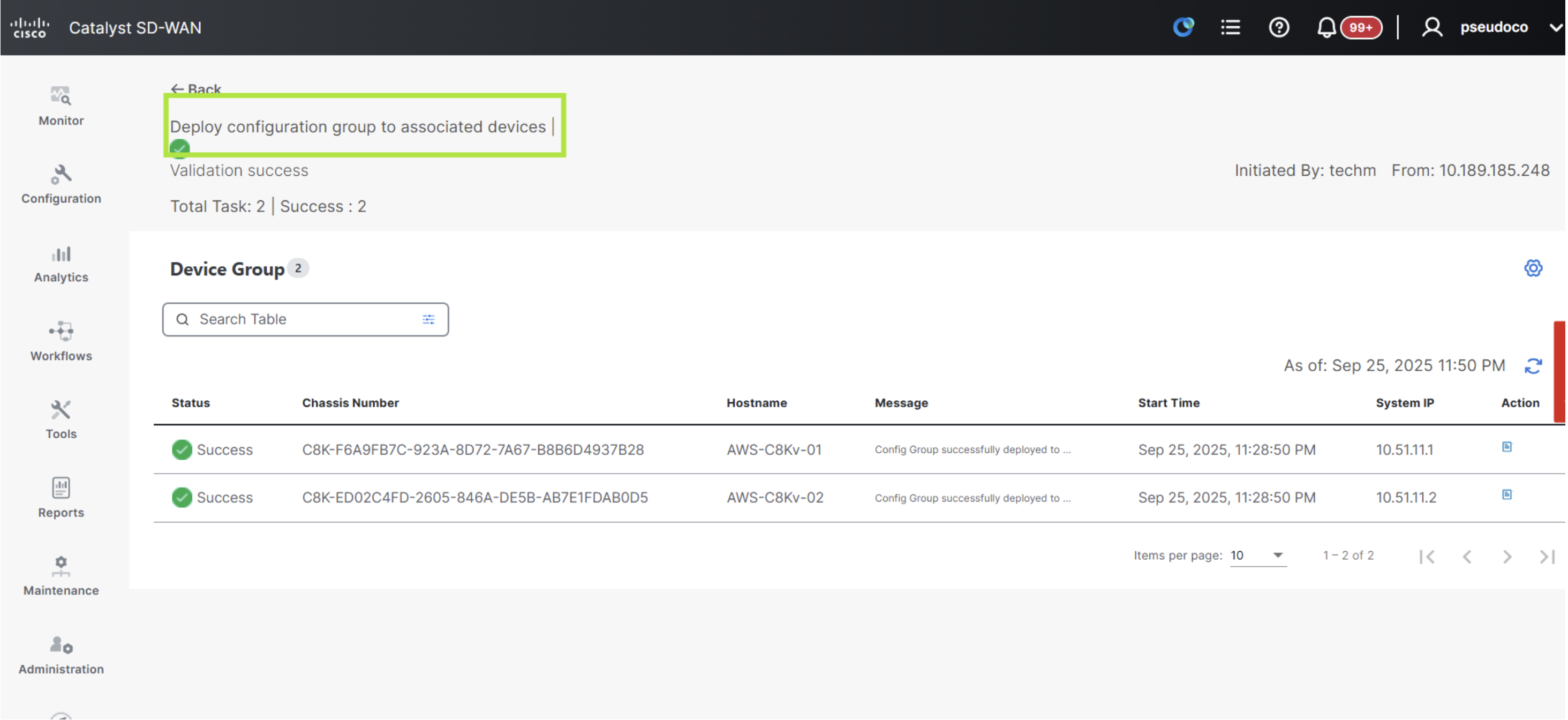Select chassis number C8K-ED02C4FD-2605-846A-DE5B-AB7E1FDAB0D5

[x=475, y=498]
